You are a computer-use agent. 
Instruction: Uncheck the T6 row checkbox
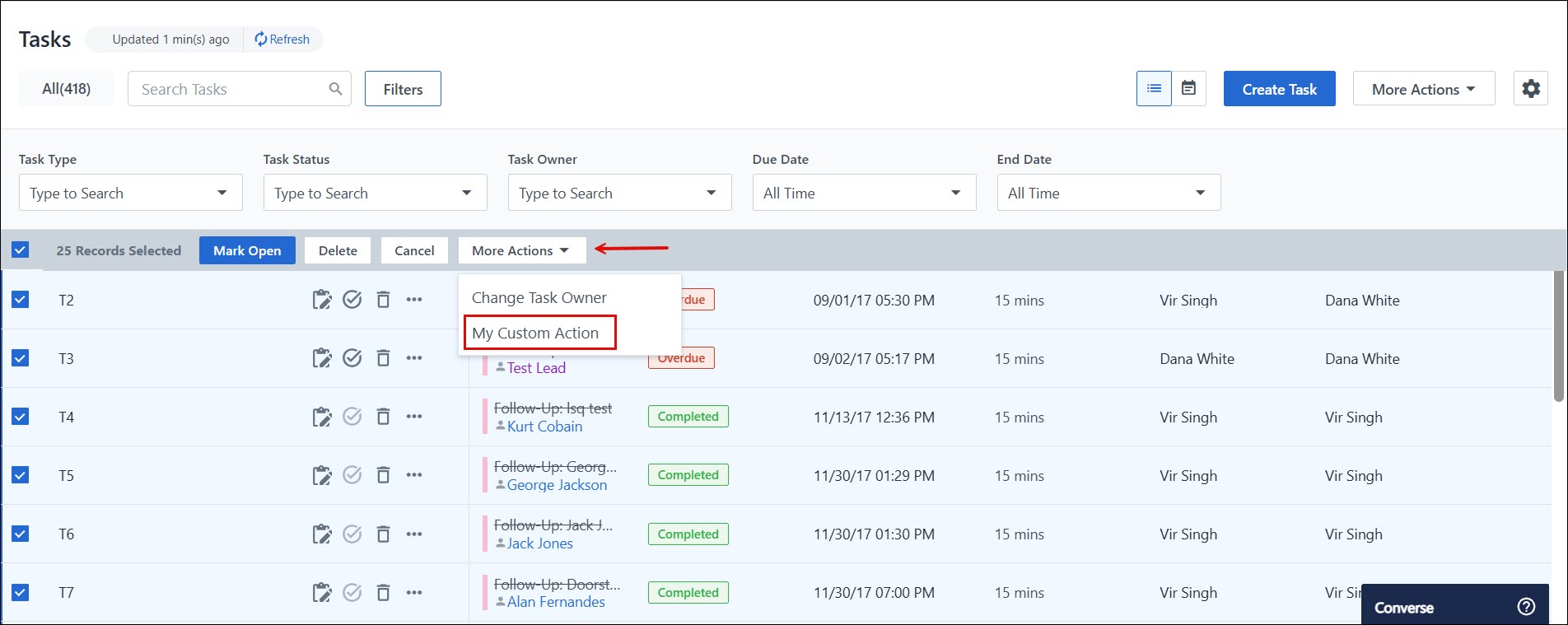pos(21,533)
